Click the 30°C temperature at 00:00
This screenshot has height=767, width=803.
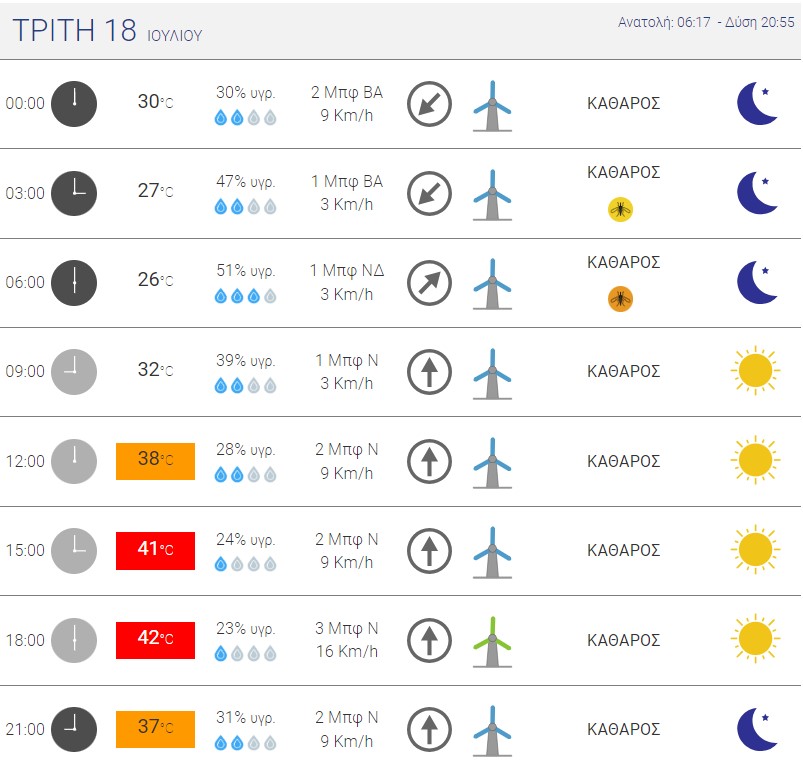[x=155, y=101]
